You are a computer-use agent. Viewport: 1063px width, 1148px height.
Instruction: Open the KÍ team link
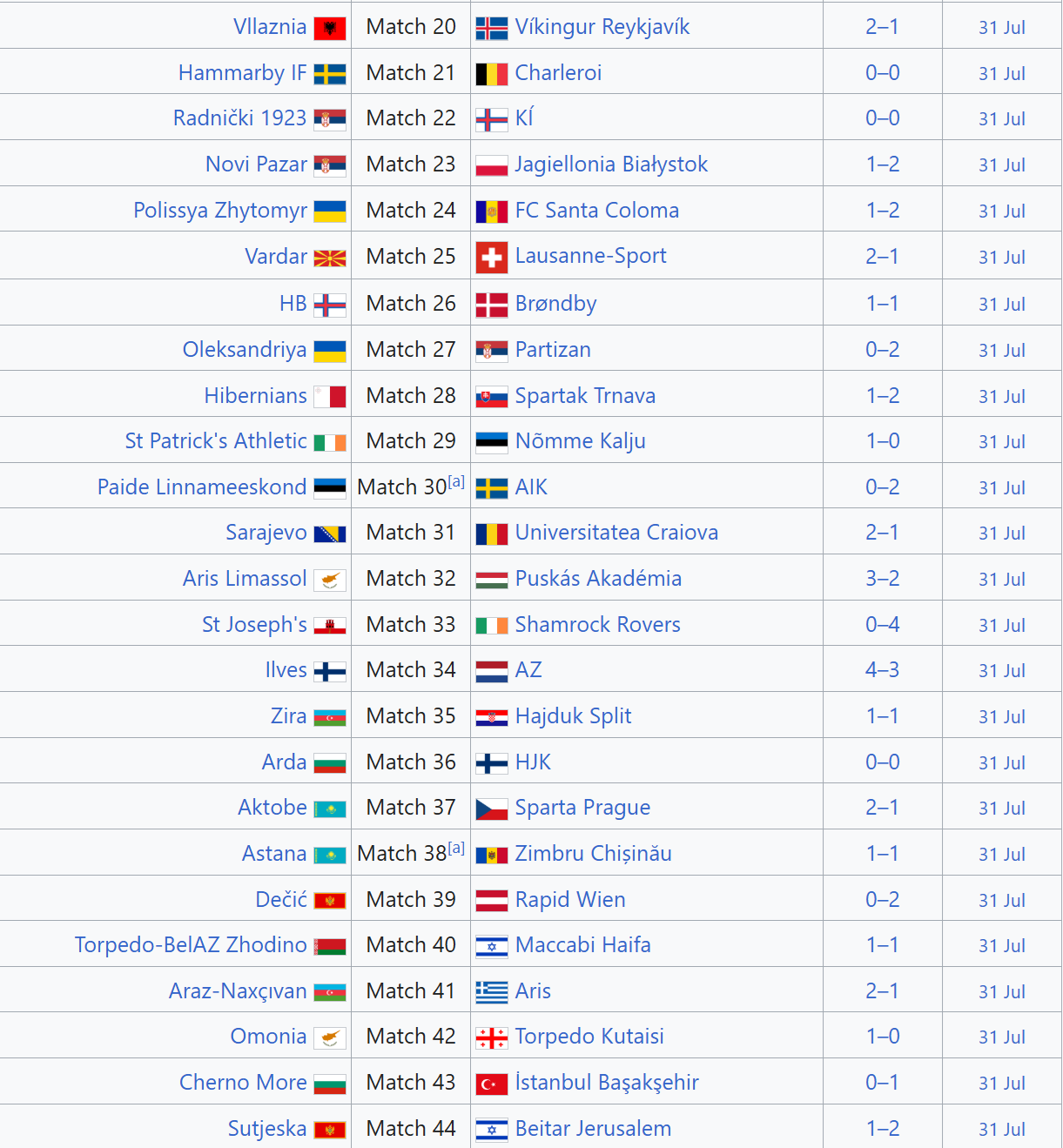point(524,117)
